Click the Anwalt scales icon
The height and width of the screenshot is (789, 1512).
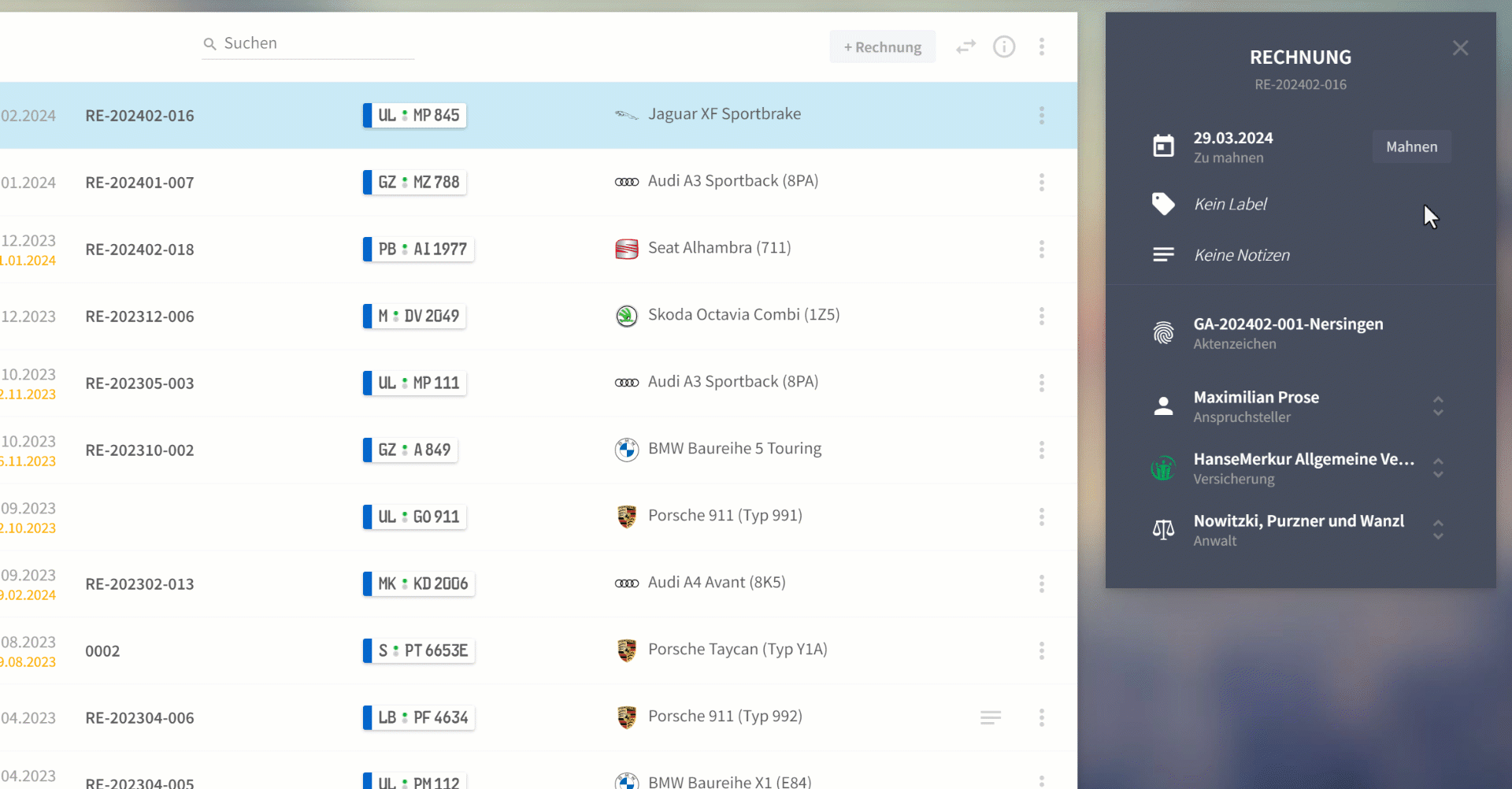1163,530
